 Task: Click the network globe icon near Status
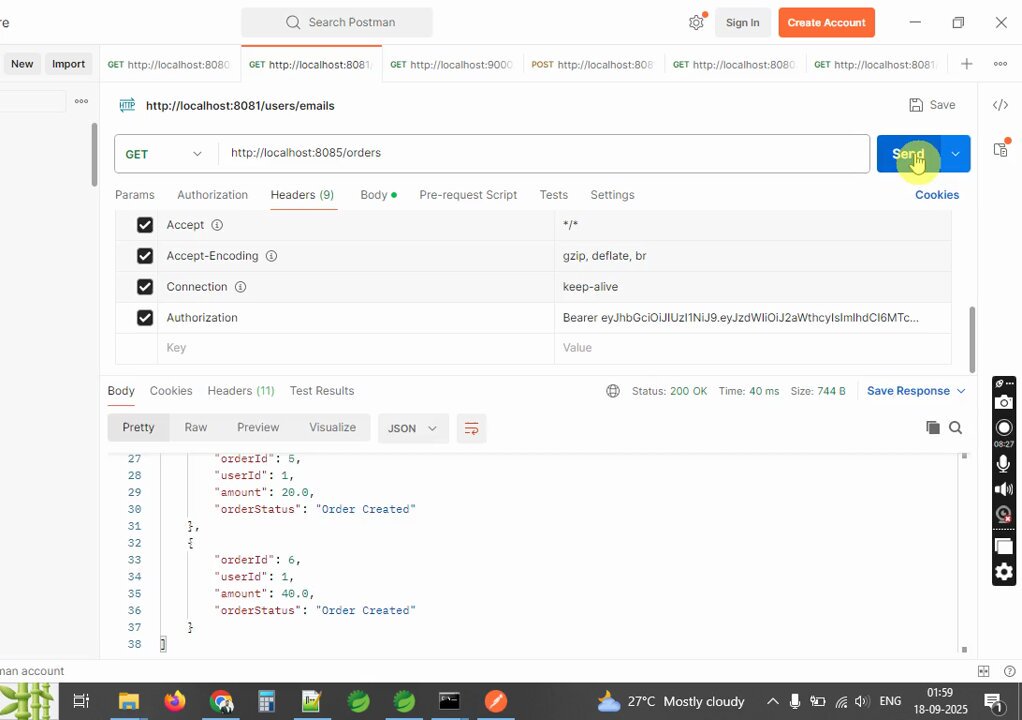click(613, 391)
